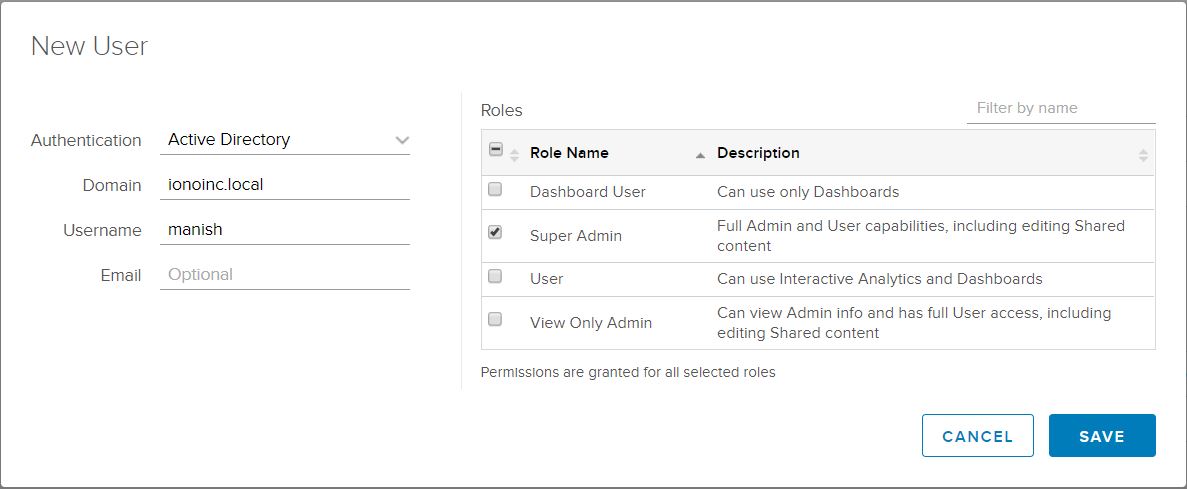Save the new user
Viewport: 1187px width, 489px height.
tap(1101, 436)
